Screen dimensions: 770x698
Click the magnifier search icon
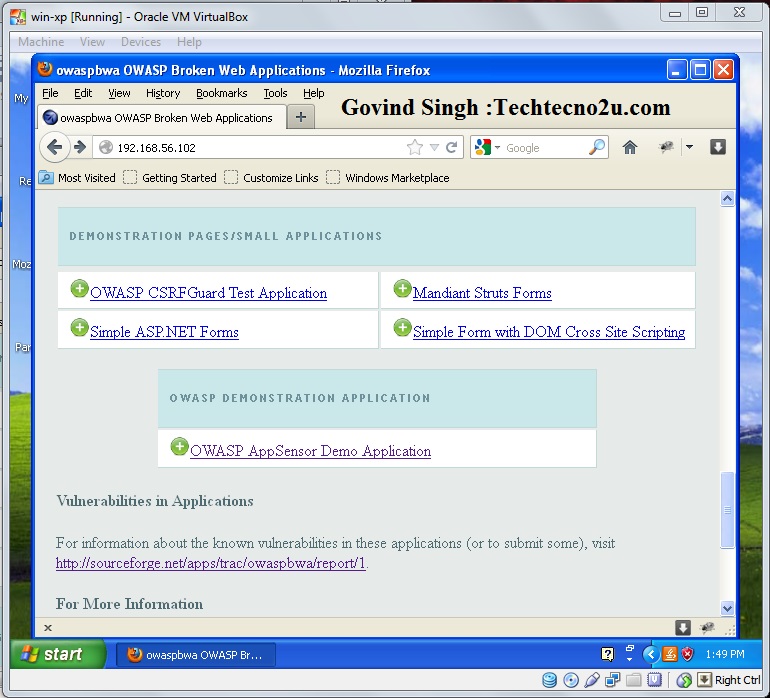597,147
